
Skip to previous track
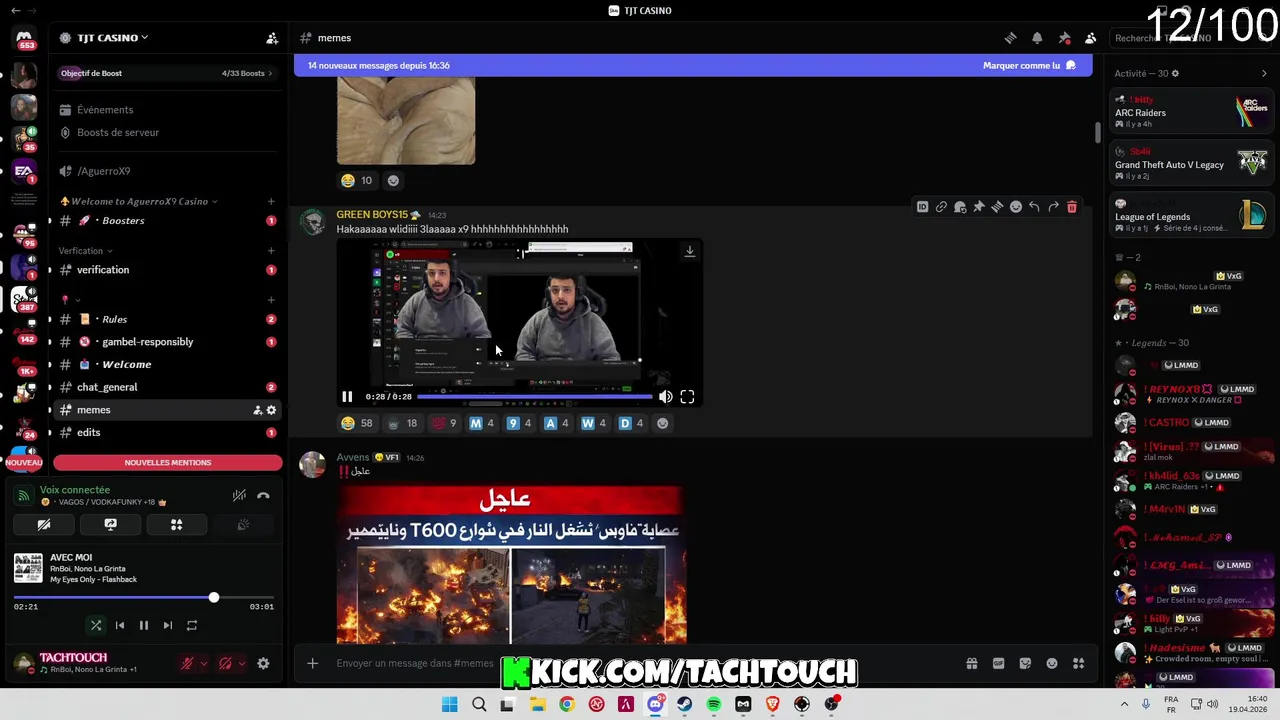pyautogui.click(x=120, y=625)
